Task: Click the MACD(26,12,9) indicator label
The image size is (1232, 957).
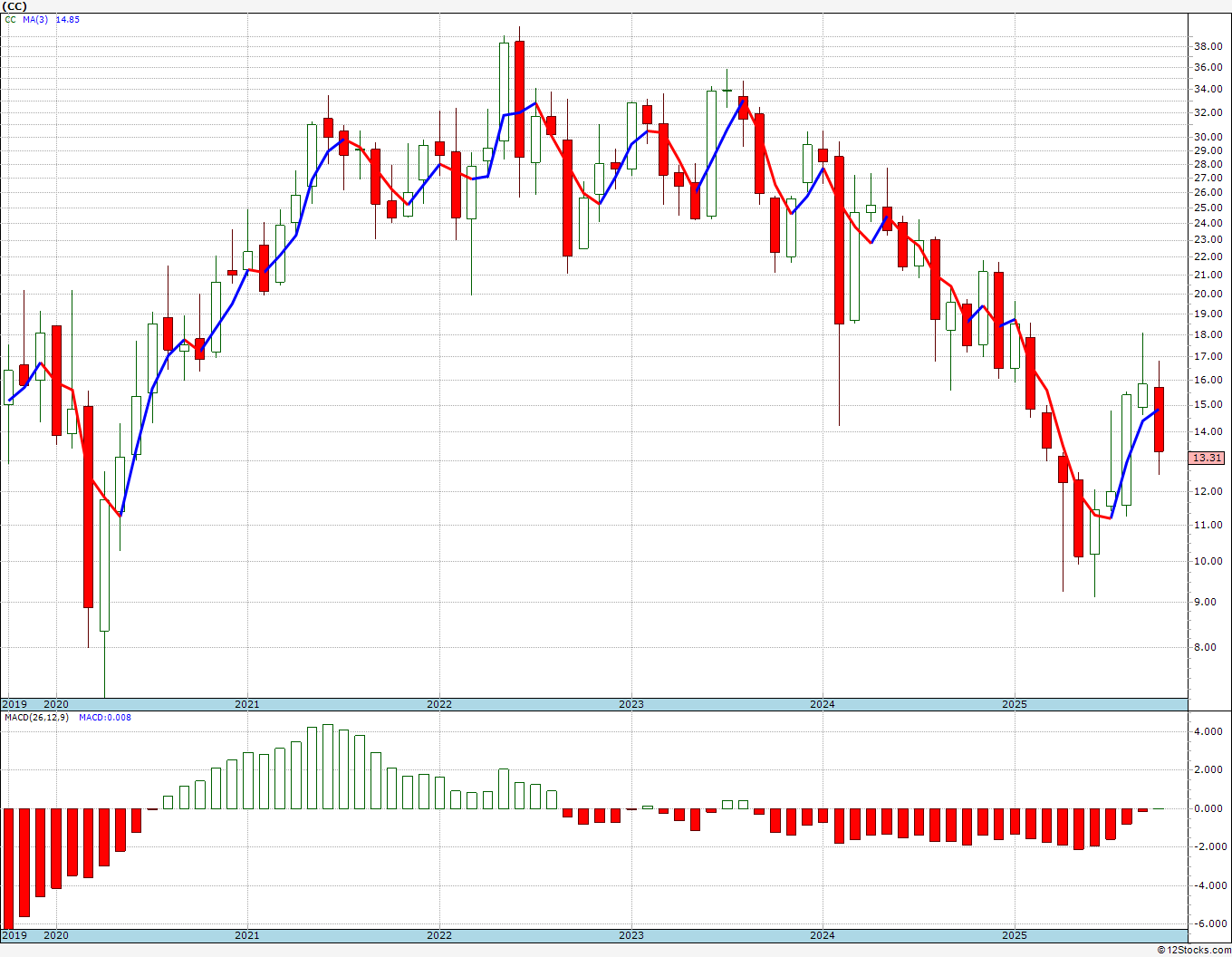Action: (35, 718)
